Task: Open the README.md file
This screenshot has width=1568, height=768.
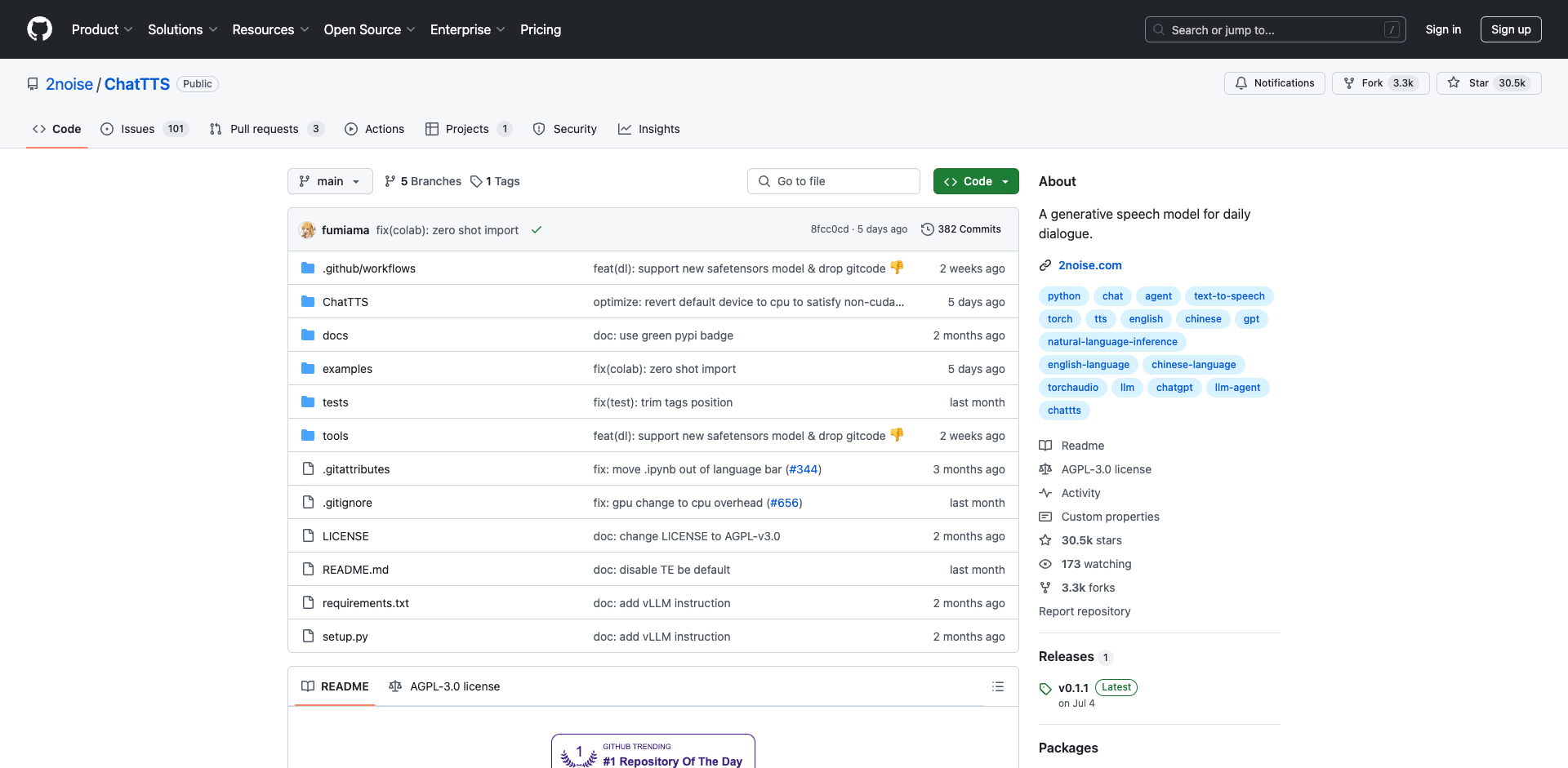Action: point(355,570)
